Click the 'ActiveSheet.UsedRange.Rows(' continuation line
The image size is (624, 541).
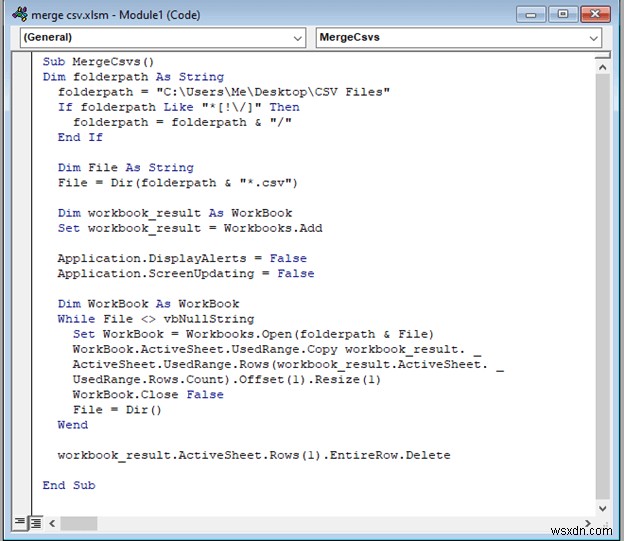(x=288, y=364)
